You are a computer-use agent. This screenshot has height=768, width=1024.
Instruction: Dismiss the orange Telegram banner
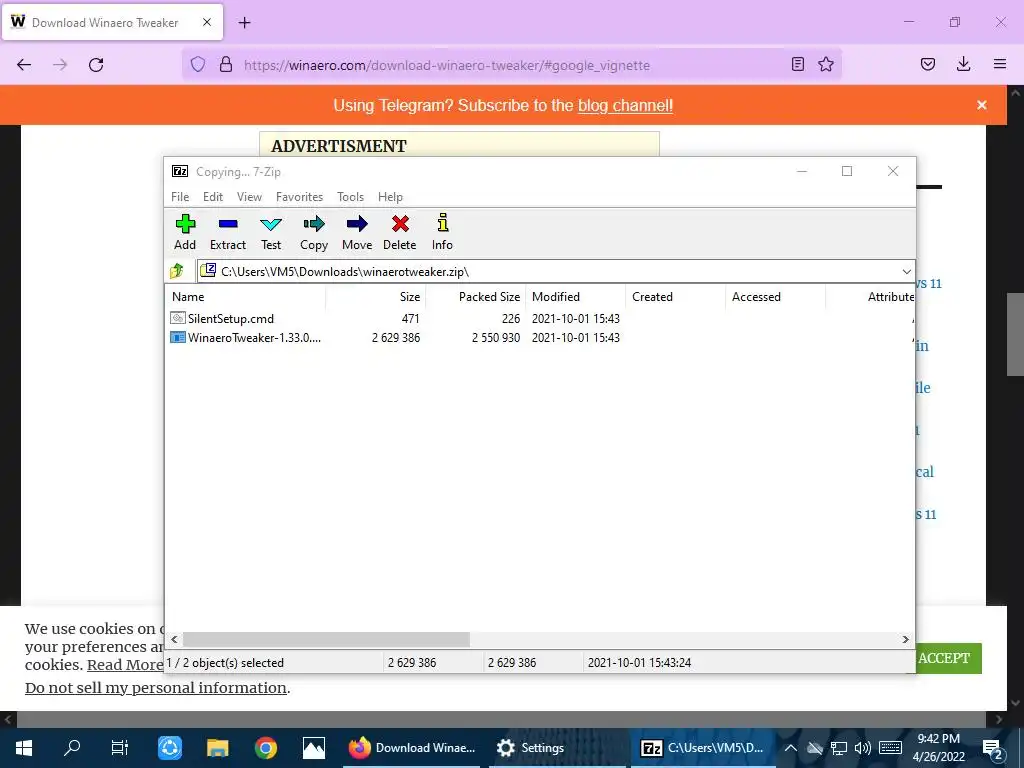point(982,105)
